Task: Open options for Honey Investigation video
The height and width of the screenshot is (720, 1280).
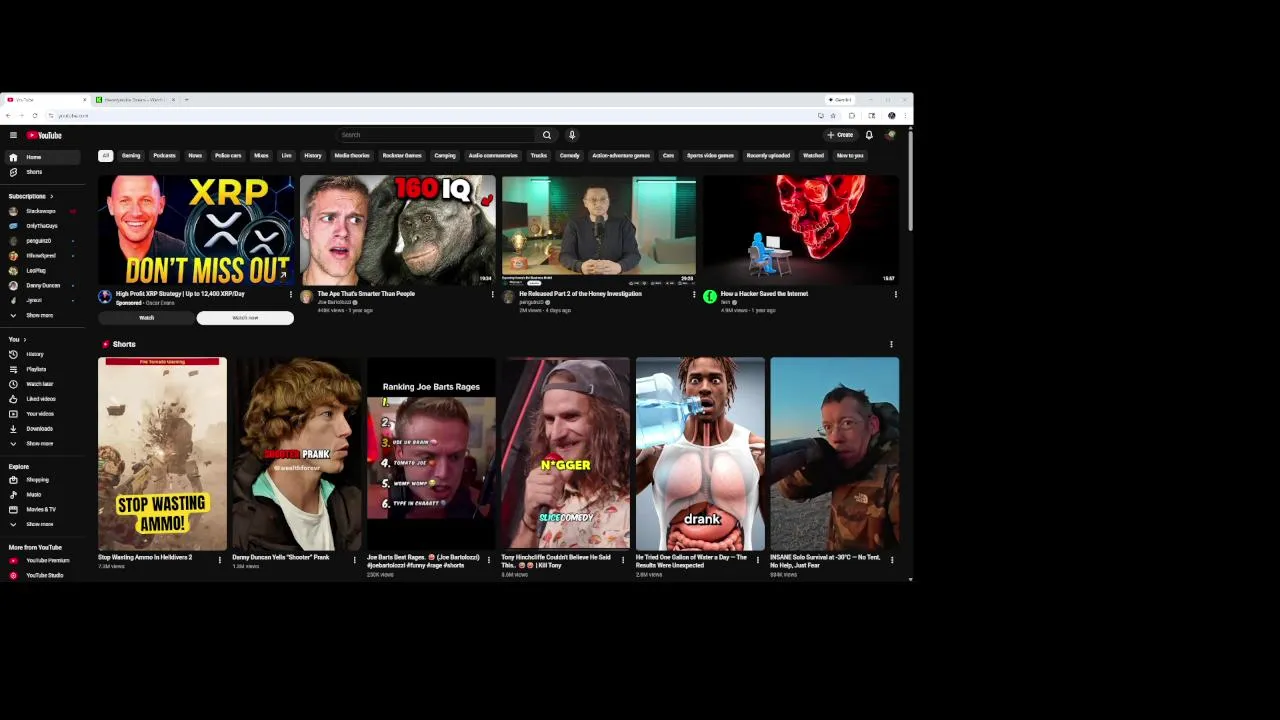Action: (x=694, y=294)
